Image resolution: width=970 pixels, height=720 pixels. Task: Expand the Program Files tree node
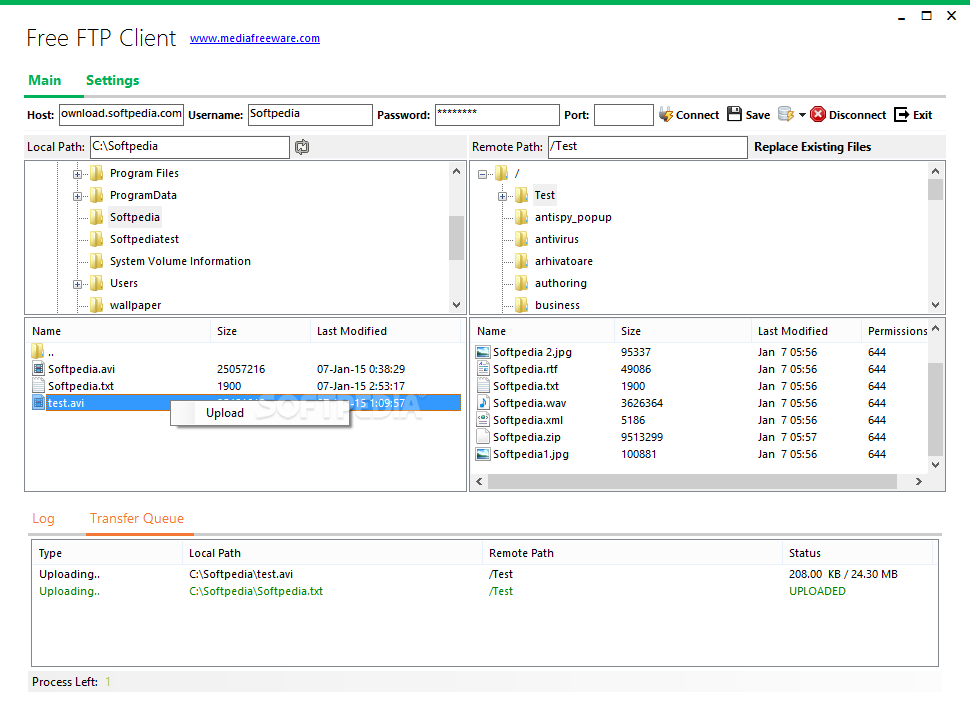tap(77, 174)
